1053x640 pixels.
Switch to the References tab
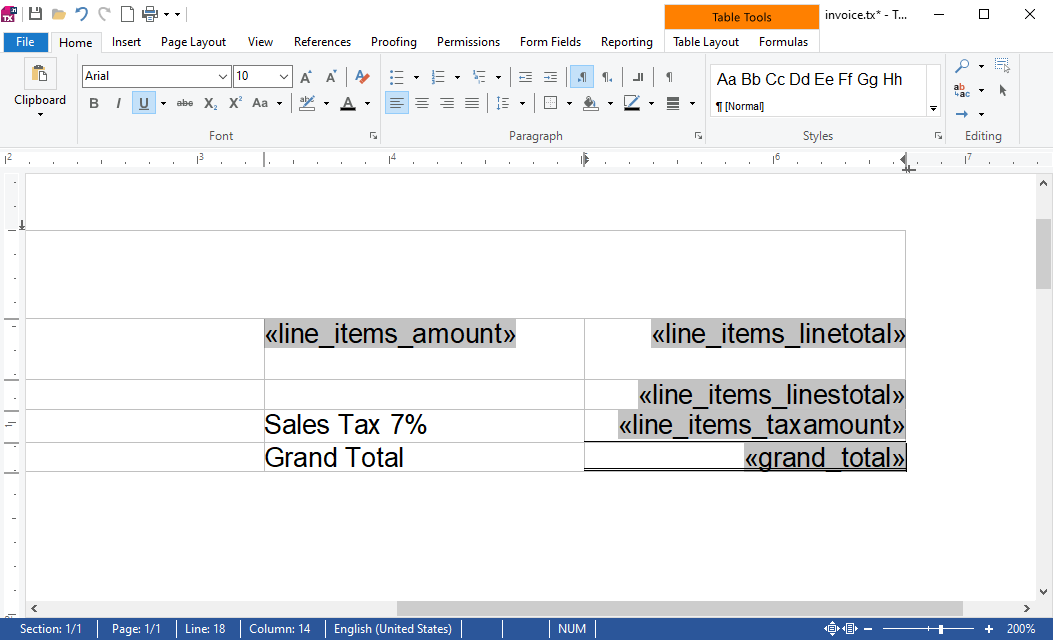coord(322,42)
